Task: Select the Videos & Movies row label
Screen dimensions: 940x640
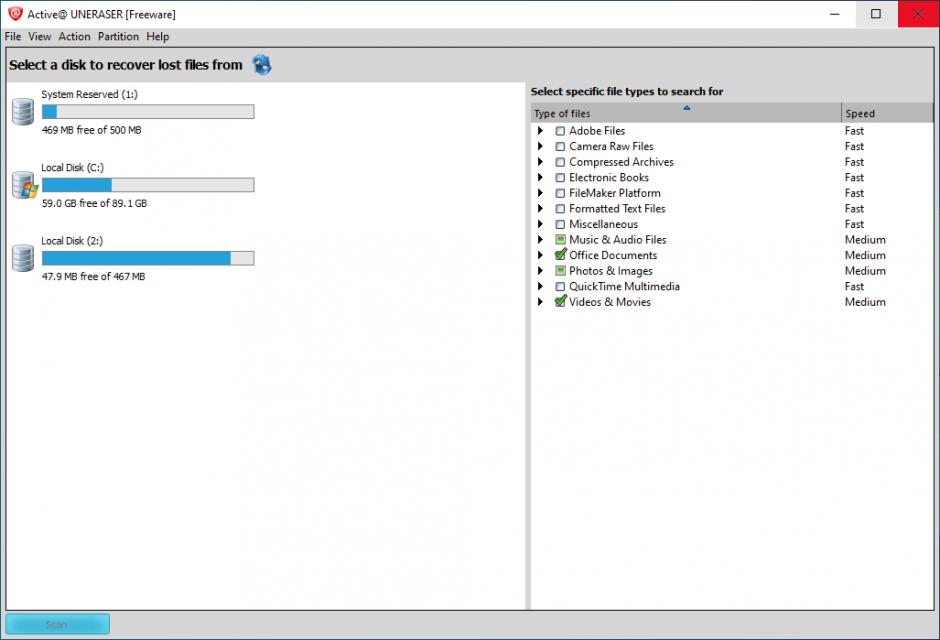Action: 610,302
